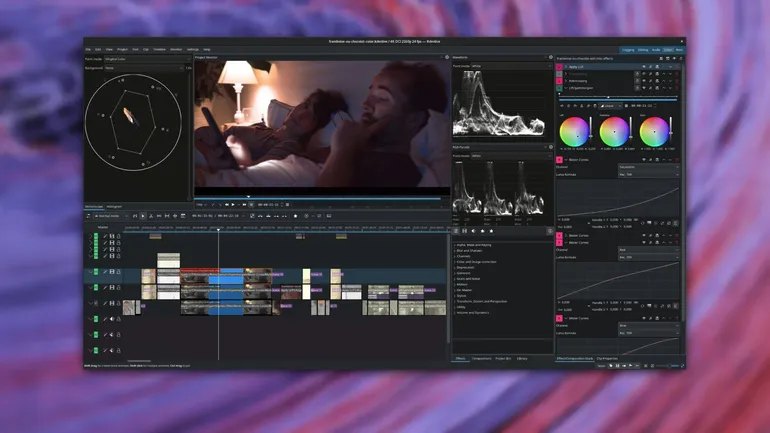Click the Project Monitor panel options icon
Image resolution: width=770 pixels, height=433 pixels.
pyautogui.click(x=446, y=57)
